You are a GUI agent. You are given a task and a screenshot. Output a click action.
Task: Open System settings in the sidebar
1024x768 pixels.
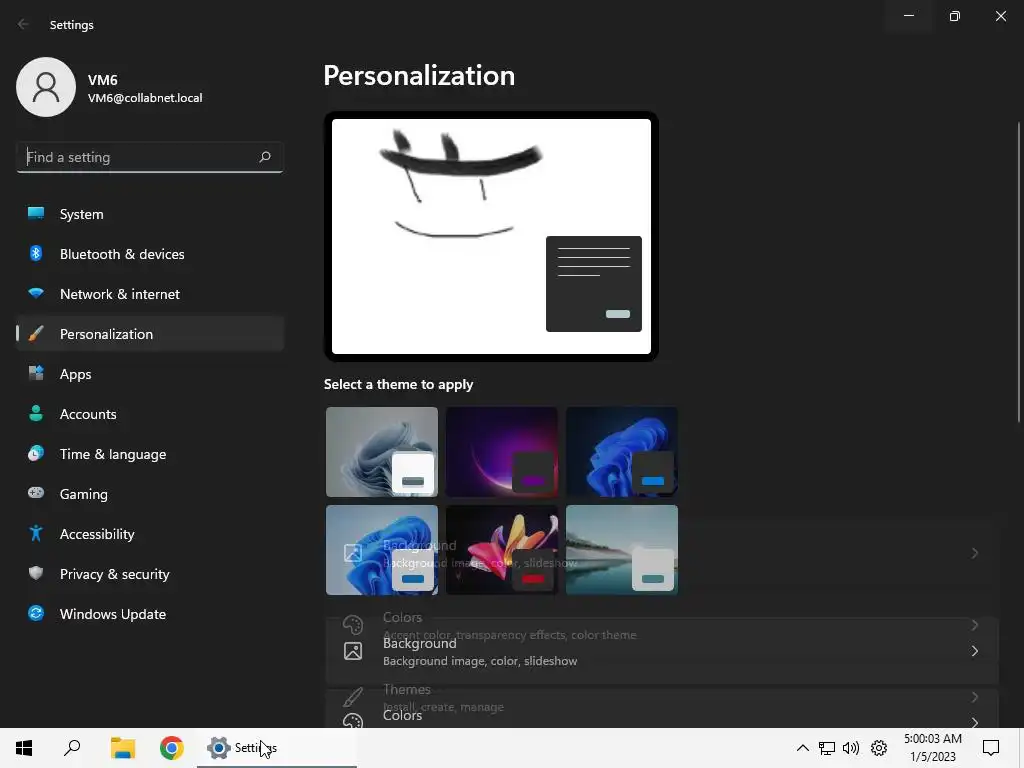(x=150, y=214)
